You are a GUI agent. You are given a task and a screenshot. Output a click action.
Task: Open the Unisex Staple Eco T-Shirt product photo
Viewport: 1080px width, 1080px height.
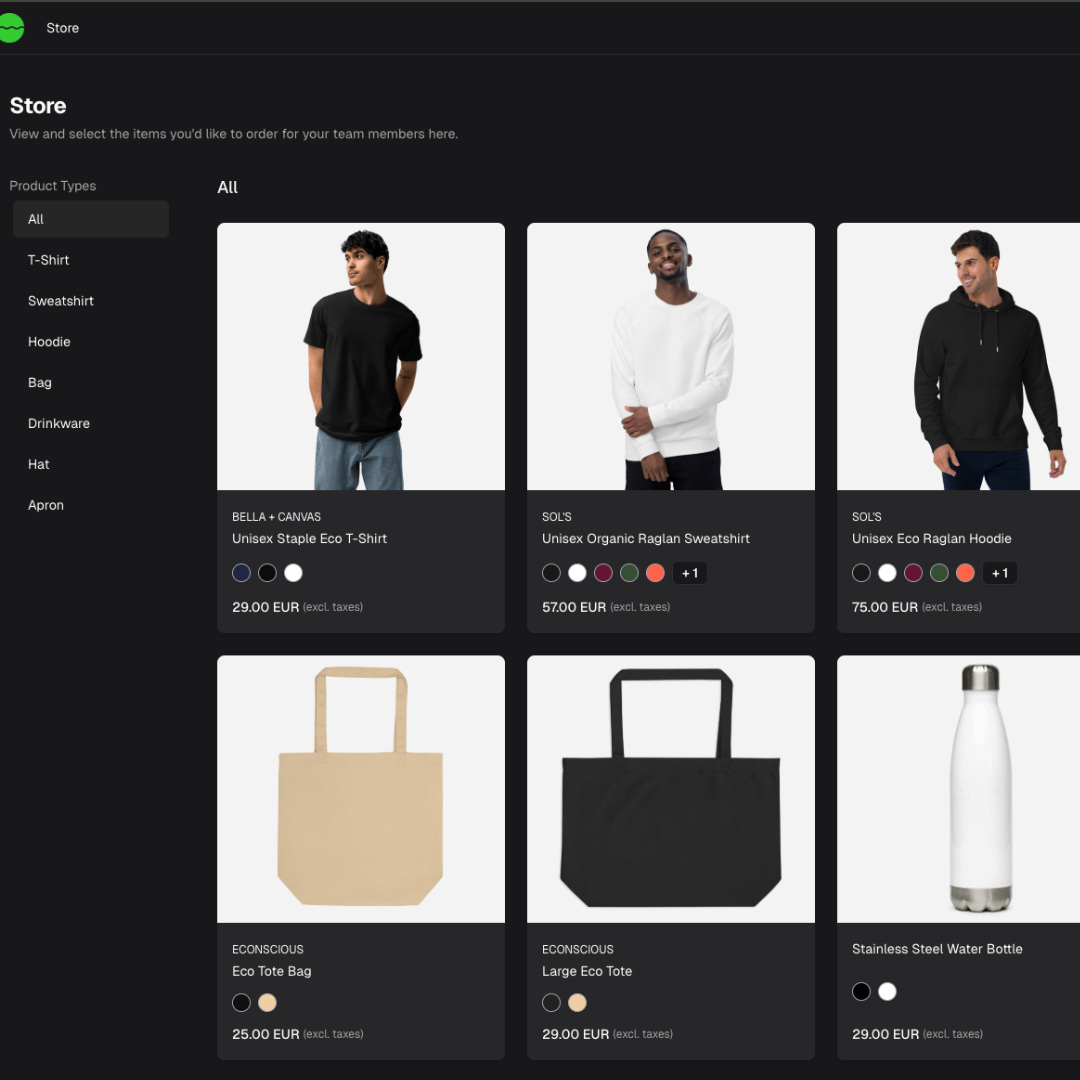coord(361,356)
